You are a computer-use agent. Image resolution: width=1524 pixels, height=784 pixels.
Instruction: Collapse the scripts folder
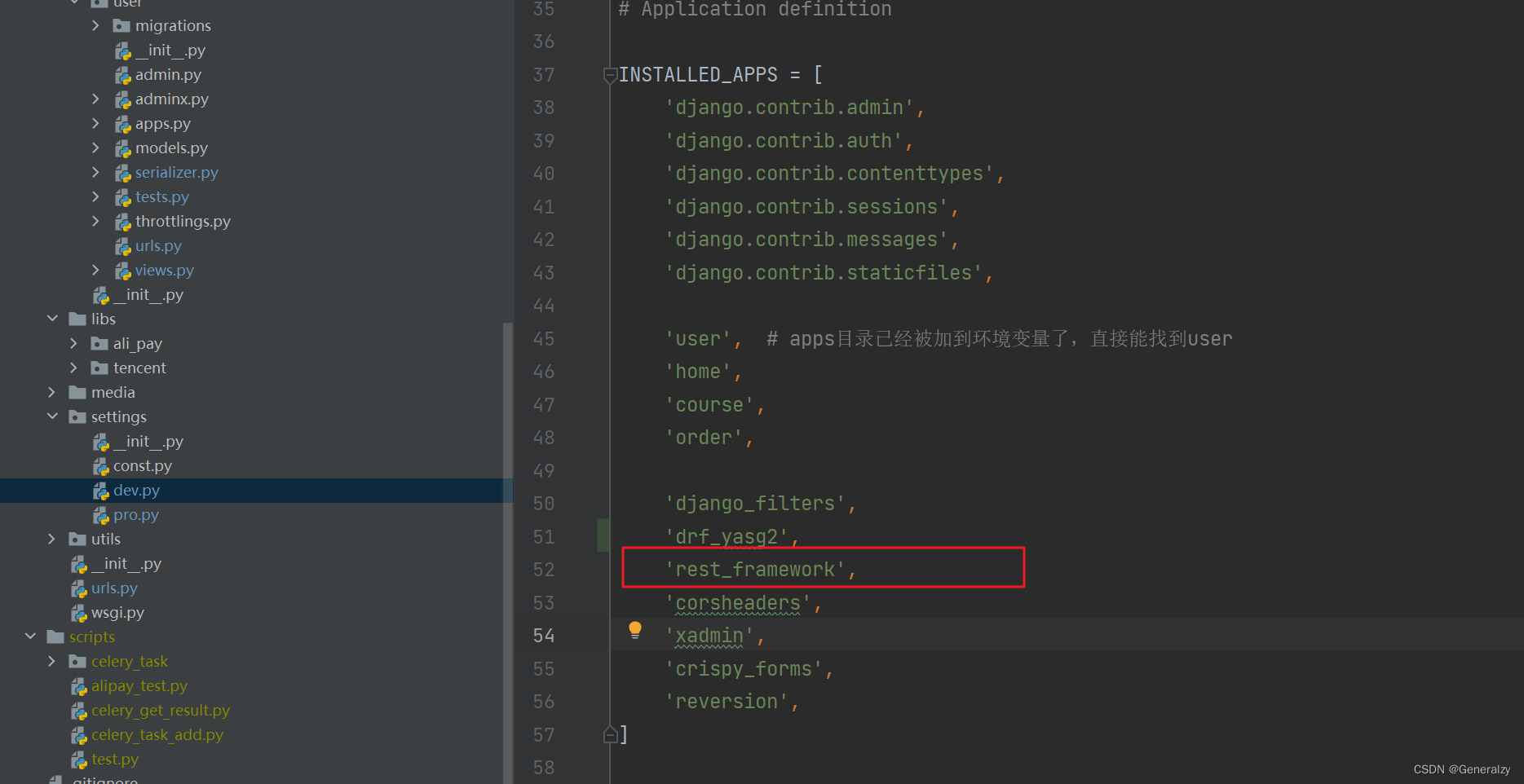(x=30, y=637)
